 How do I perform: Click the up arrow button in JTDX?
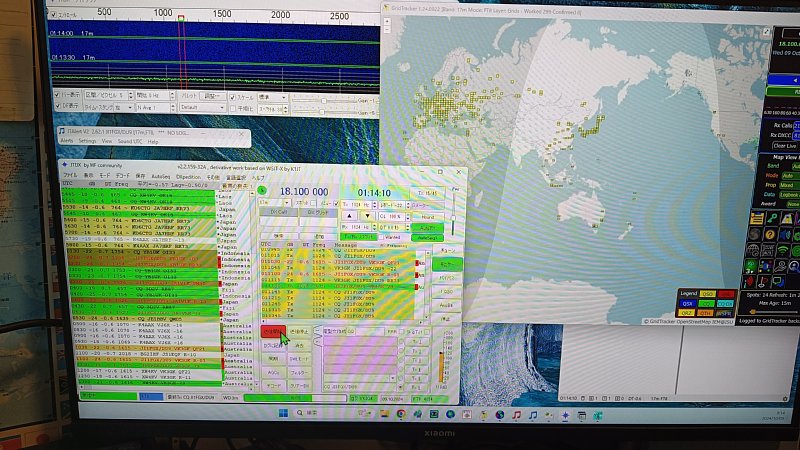349,216
